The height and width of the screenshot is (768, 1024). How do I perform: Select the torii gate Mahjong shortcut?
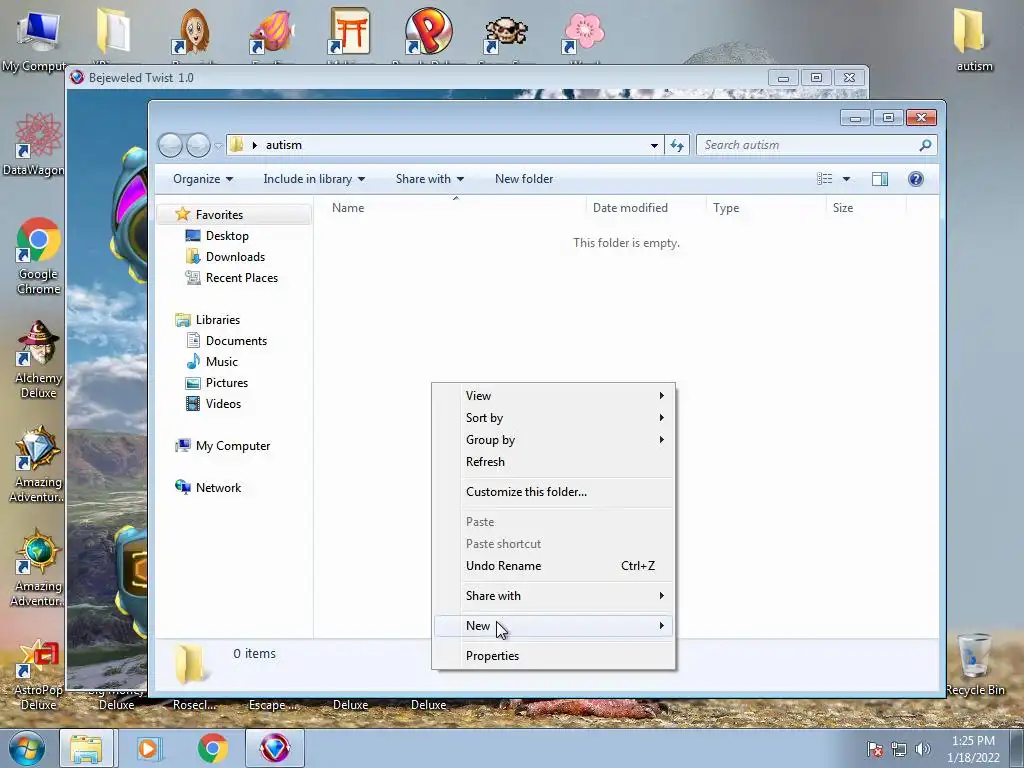pyautogui.click(x=350, y=33)
